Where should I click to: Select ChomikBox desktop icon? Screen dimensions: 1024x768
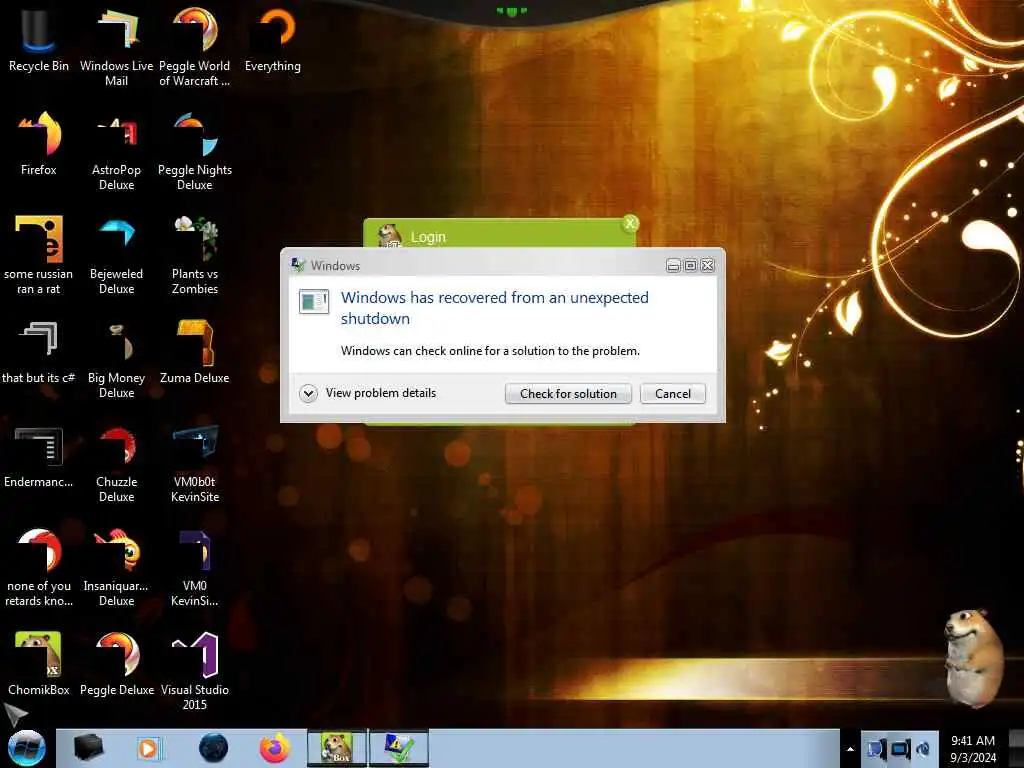(39, 664)
